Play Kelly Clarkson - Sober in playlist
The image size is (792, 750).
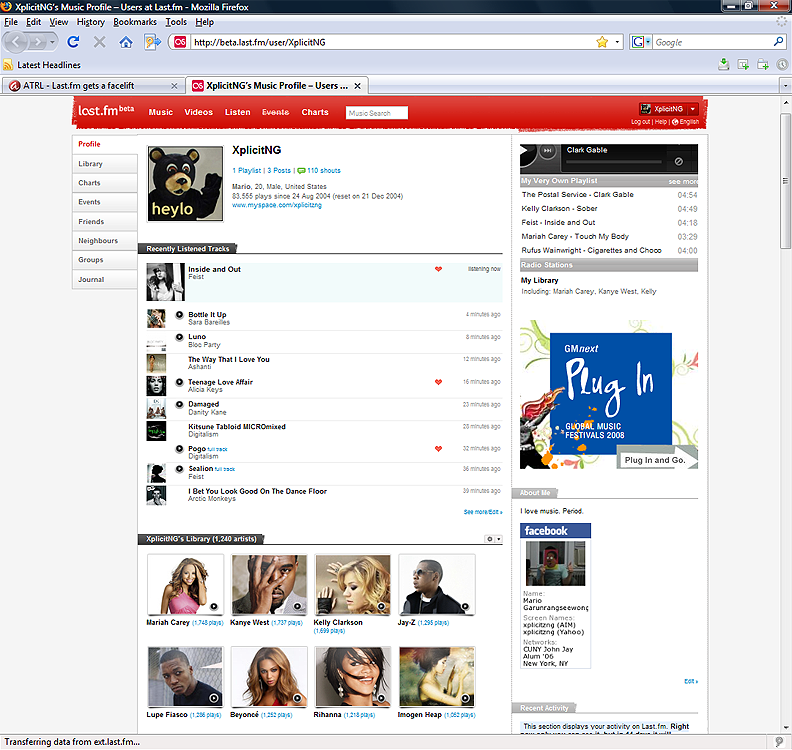559,209
